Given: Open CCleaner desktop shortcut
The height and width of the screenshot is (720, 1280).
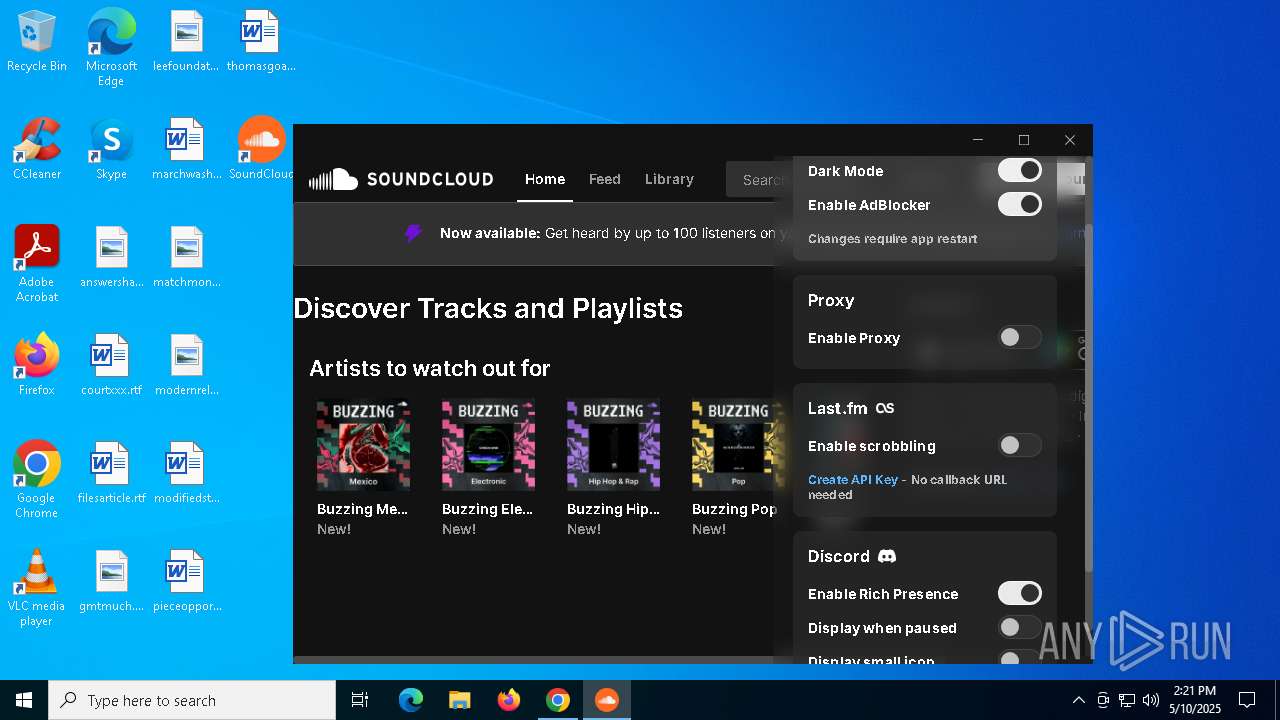Looking at the screenshot, I should (37, 149).
